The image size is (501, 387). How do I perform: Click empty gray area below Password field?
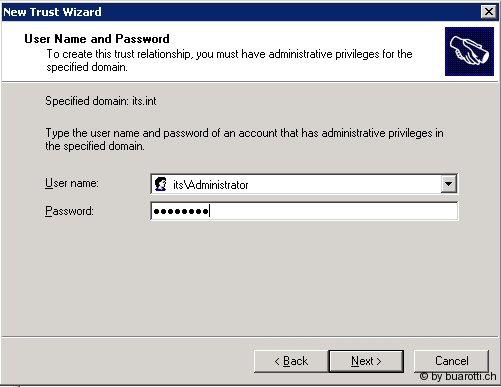coord(250,277)
